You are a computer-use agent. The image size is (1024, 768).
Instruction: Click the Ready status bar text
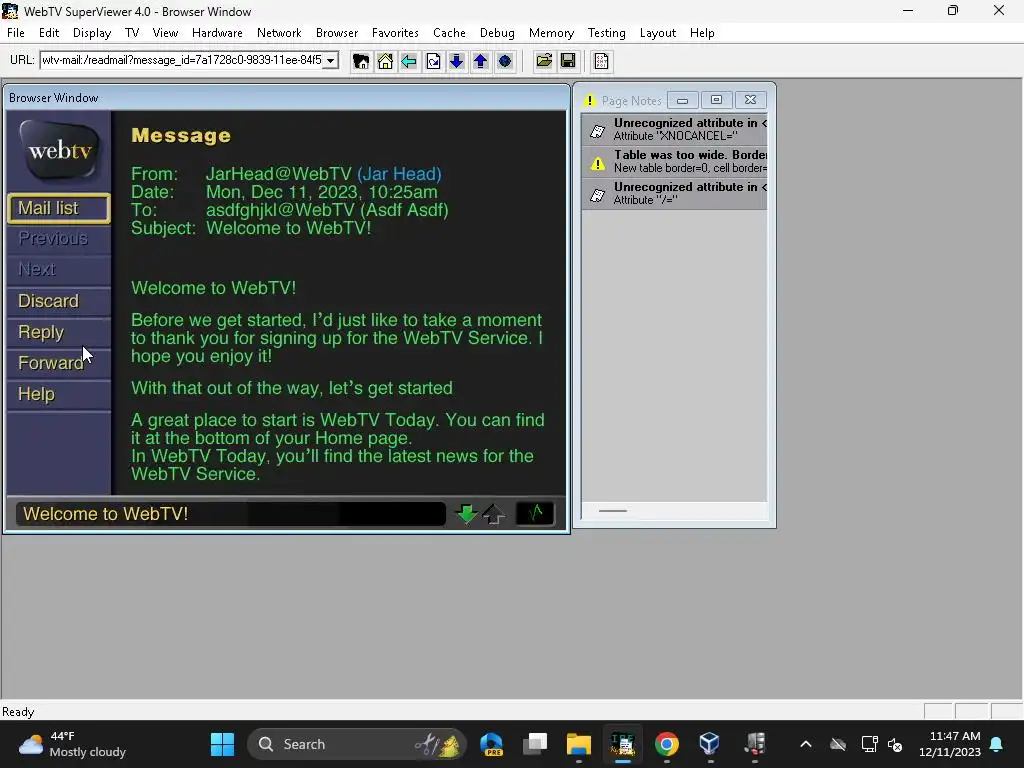[x=18, y=712]
